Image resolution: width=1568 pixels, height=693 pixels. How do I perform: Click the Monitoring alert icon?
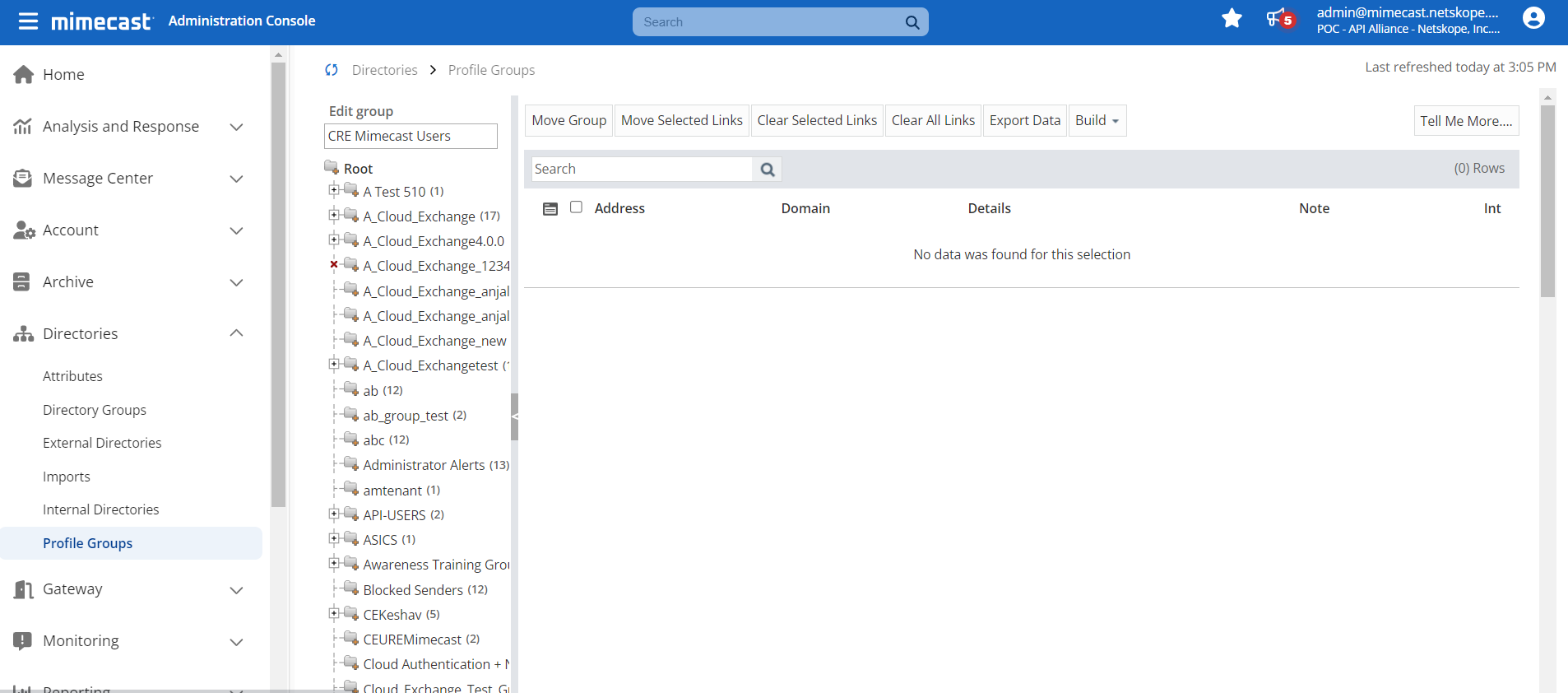click(23, 641)
